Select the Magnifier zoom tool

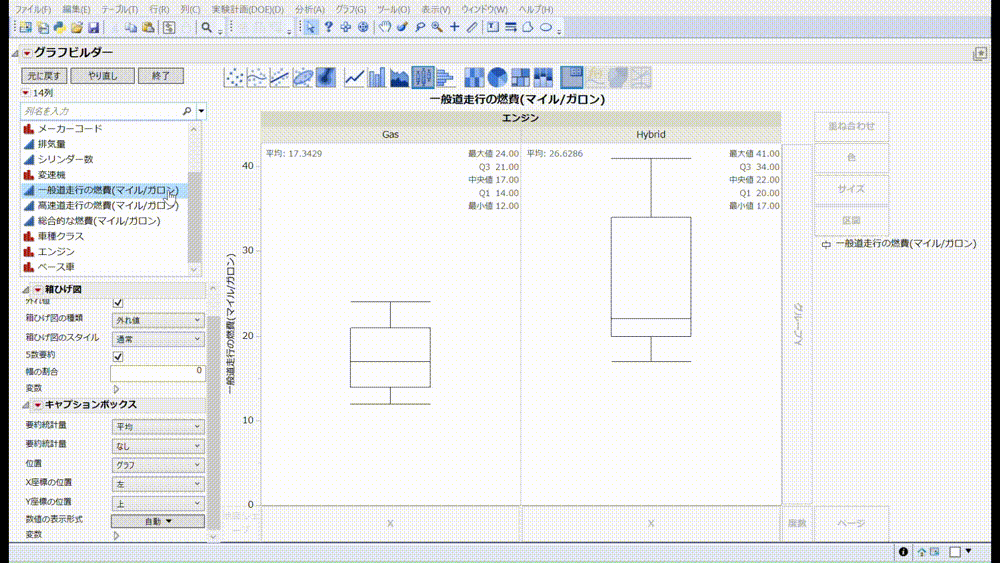[x=437, y=27]
